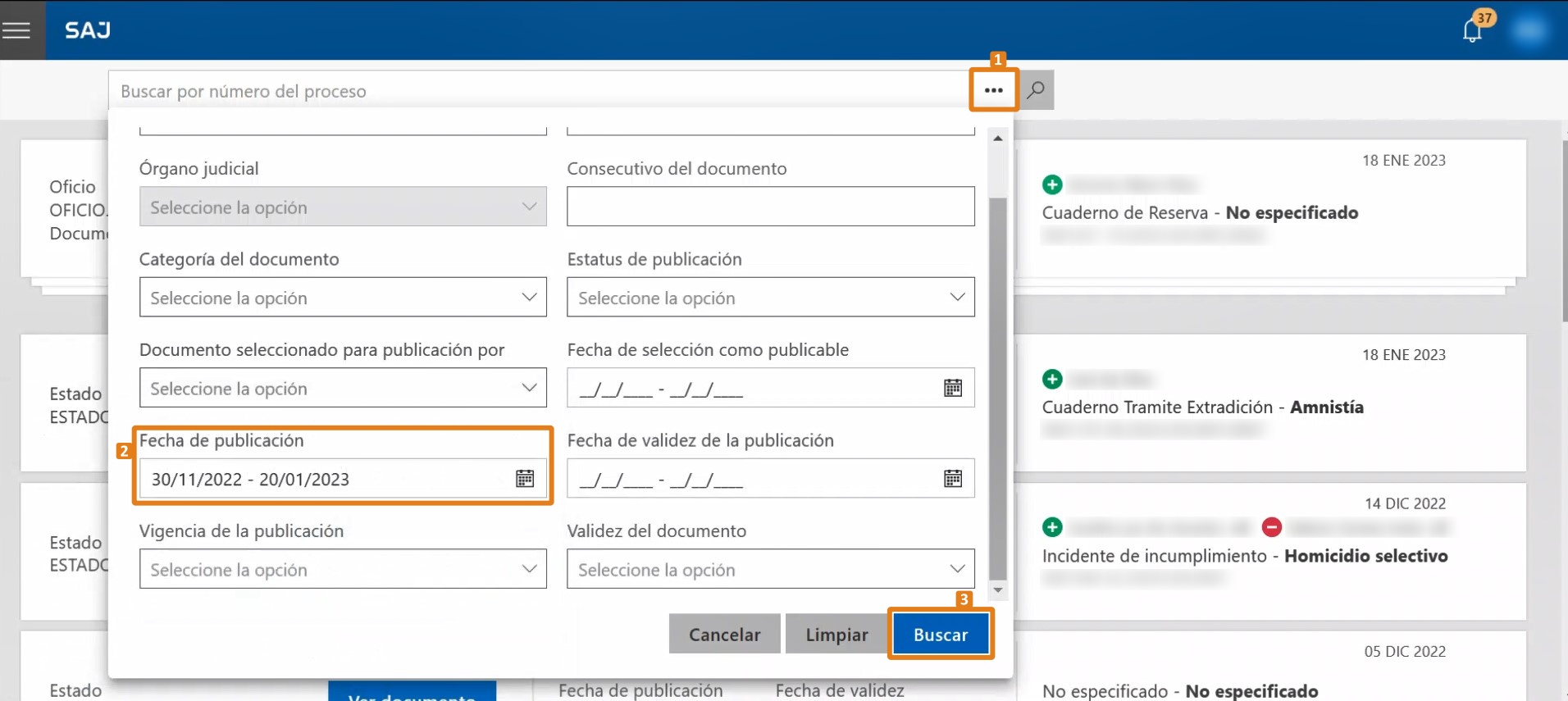Screen dimensions: 1568x701
Task: Open the notifications bell
Action: (1473, 30)
